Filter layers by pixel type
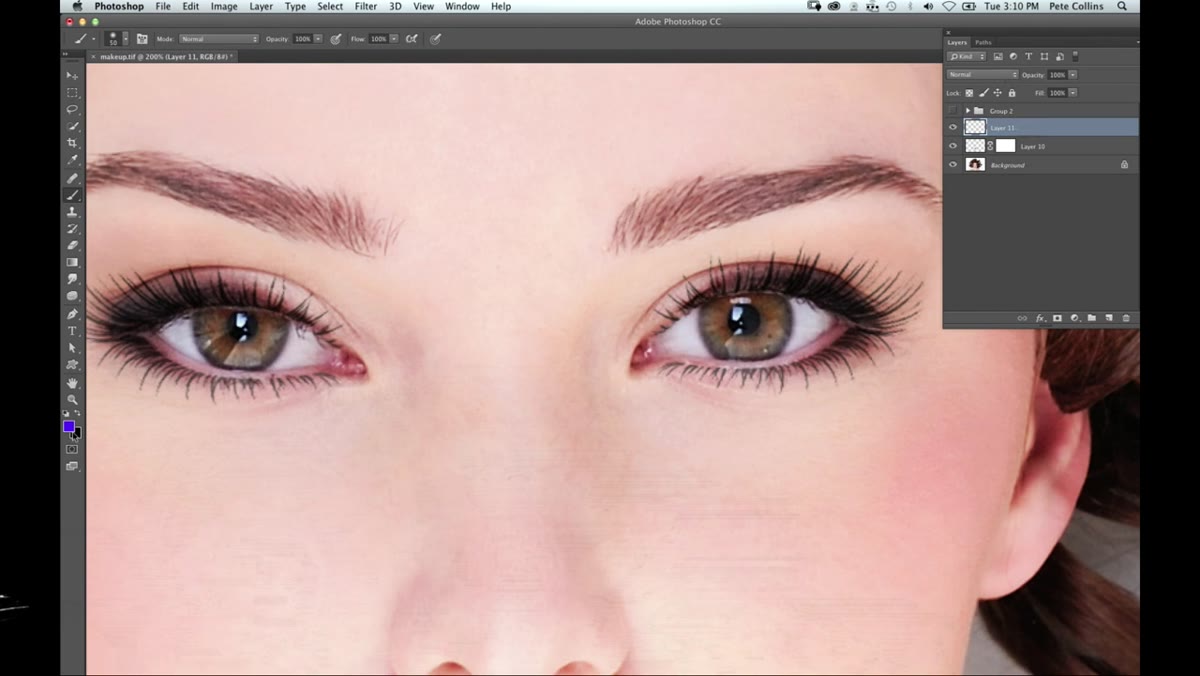The width and height of the screenshot is (1200, 676). [998, 57]
